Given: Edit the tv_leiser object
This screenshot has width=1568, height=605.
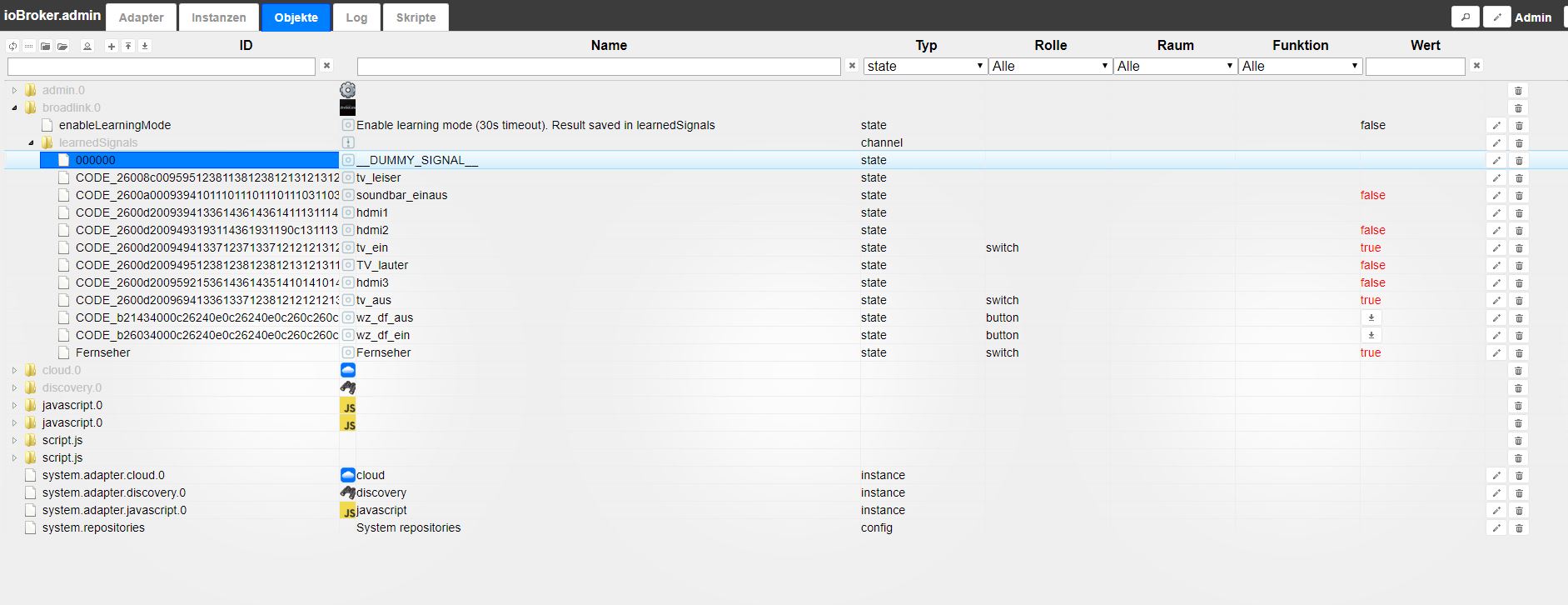Looking at the screenshot, I should [1496, 178].
